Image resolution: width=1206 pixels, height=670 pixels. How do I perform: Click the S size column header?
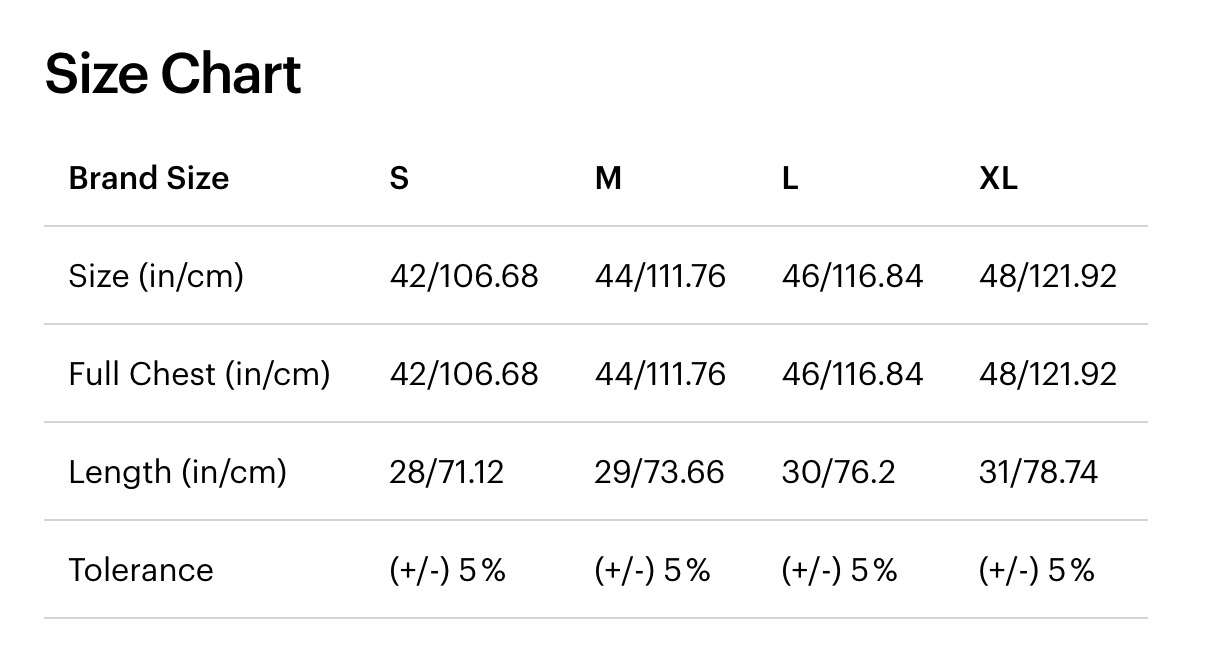coord(399,178)
